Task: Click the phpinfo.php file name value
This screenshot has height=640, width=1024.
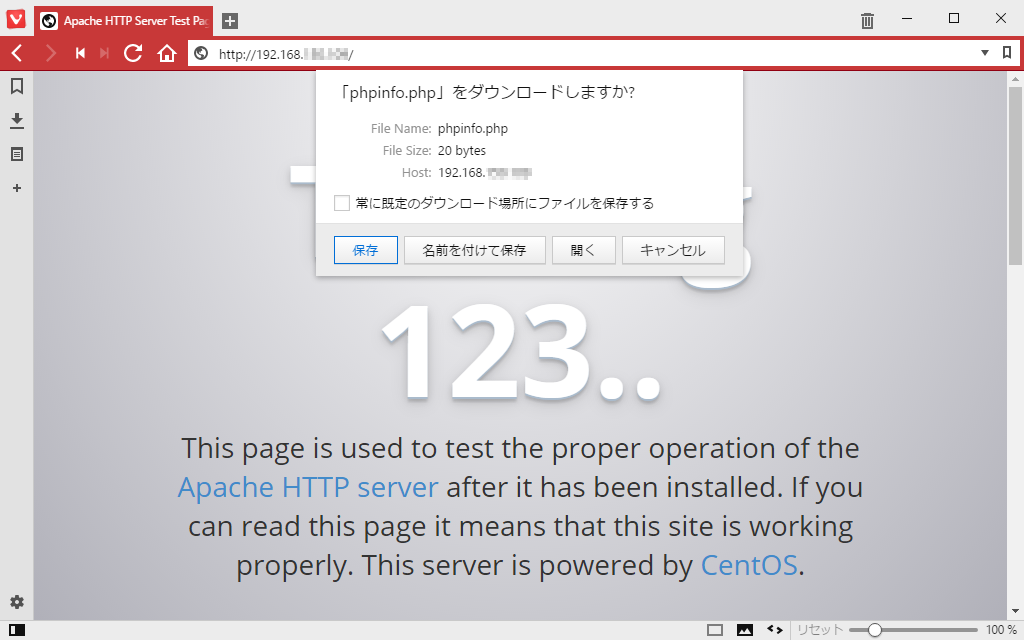Action: click(x=473, y=129)
